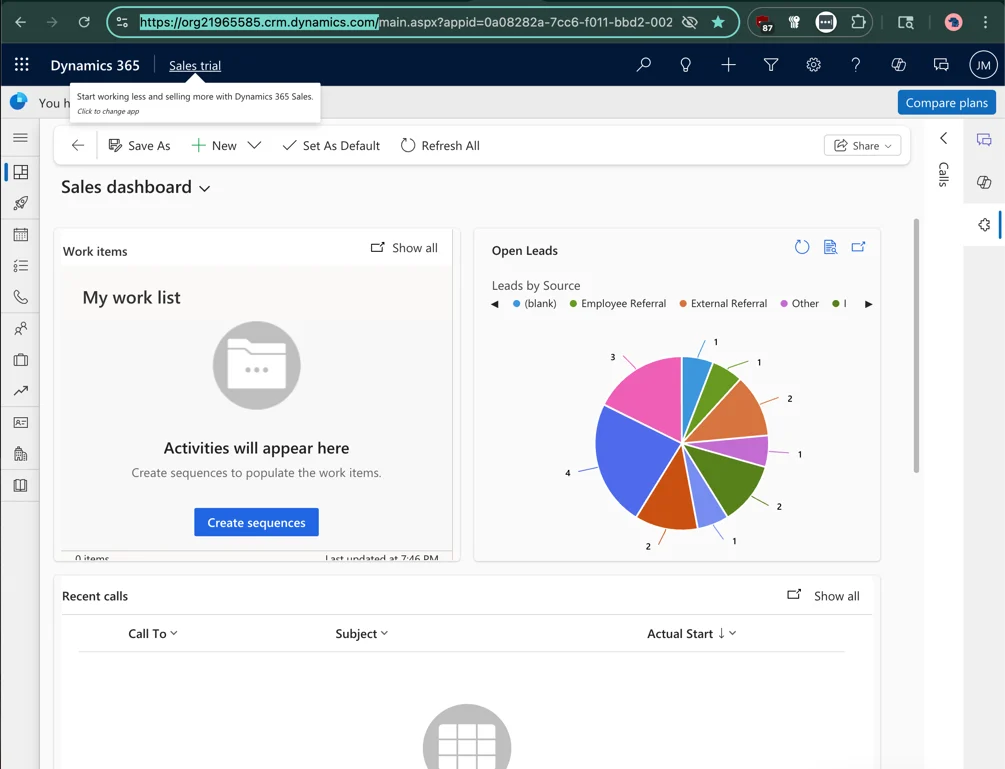Refresh the Open Leads chart
Screen dimensions: 1005x769
pos(802,246)
